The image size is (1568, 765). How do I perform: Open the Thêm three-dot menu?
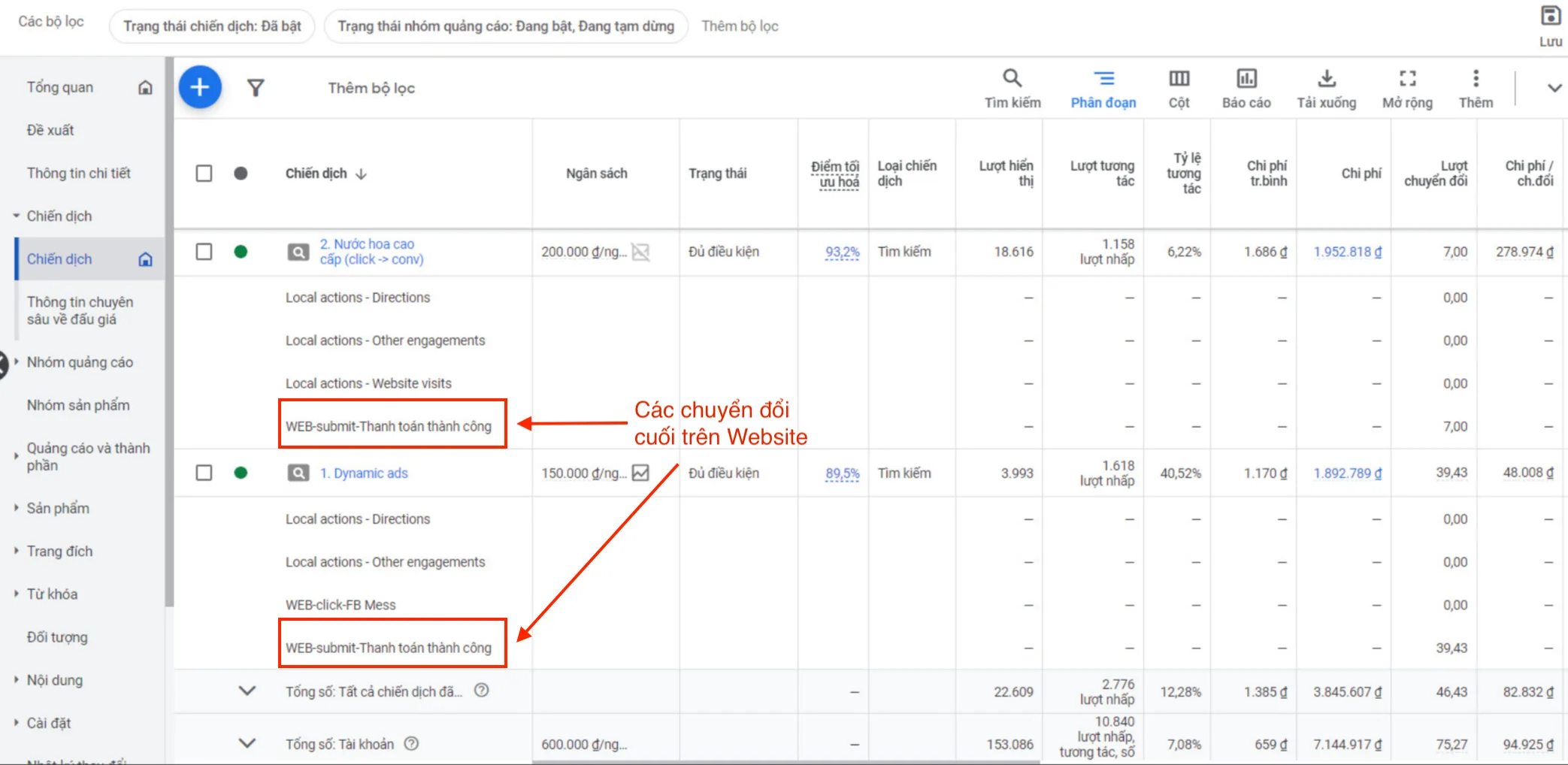(x=1476, y=78)
